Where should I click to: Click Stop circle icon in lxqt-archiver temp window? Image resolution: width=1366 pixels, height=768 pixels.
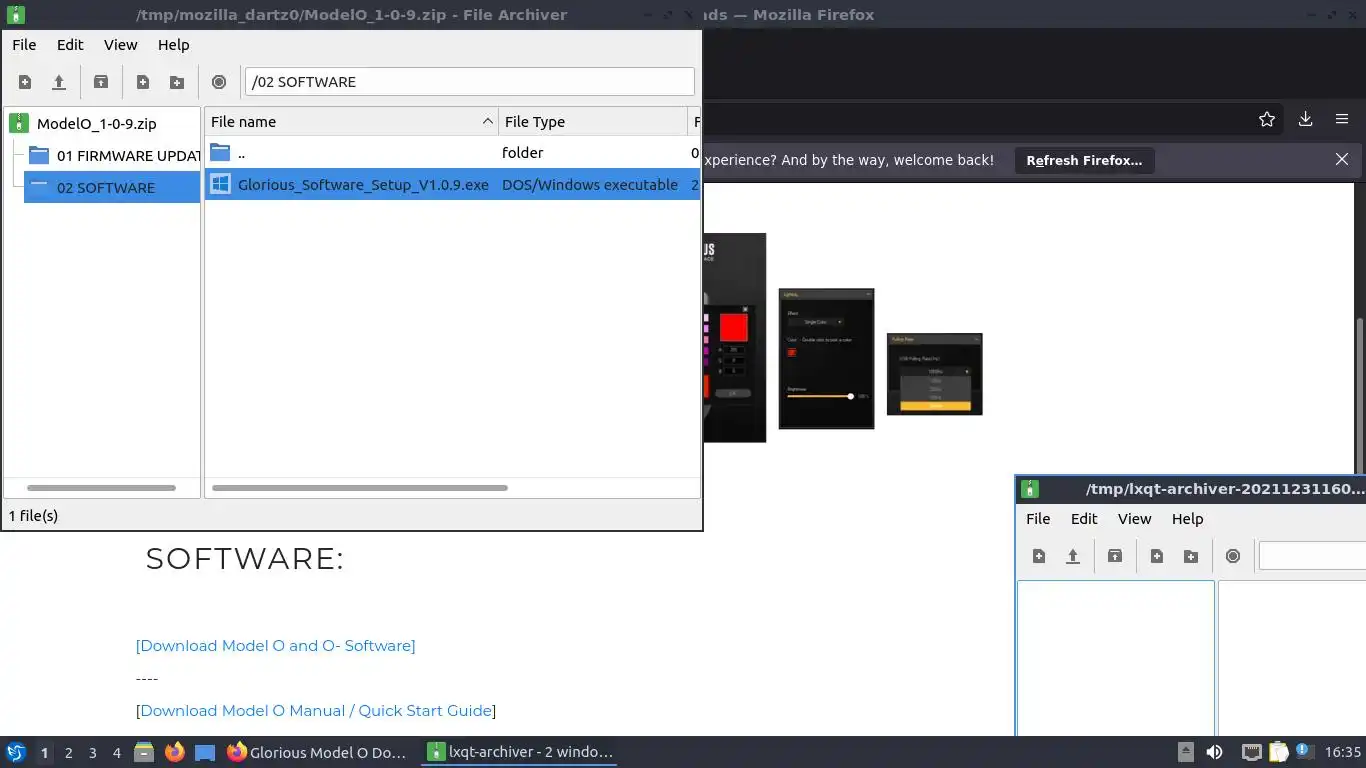coord(1233,556)
